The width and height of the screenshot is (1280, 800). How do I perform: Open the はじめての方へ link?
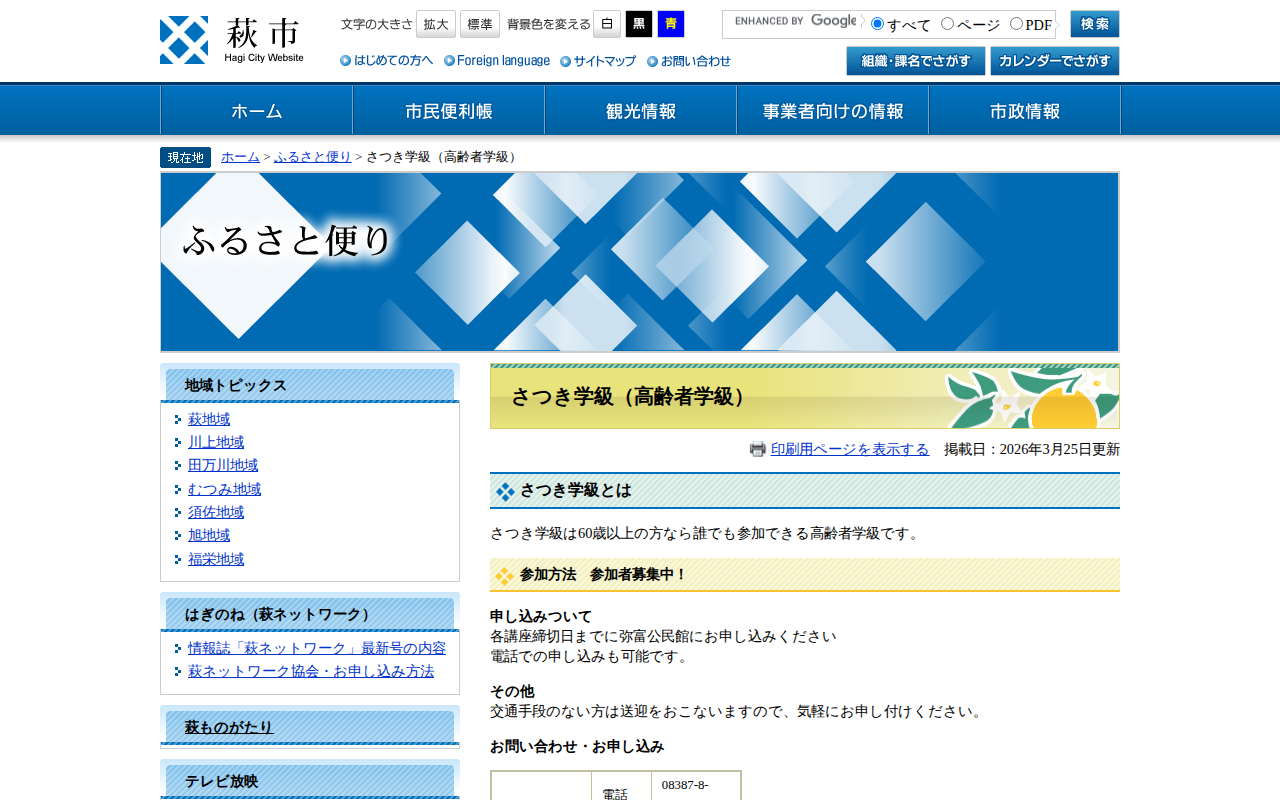[x=387, y=61]
